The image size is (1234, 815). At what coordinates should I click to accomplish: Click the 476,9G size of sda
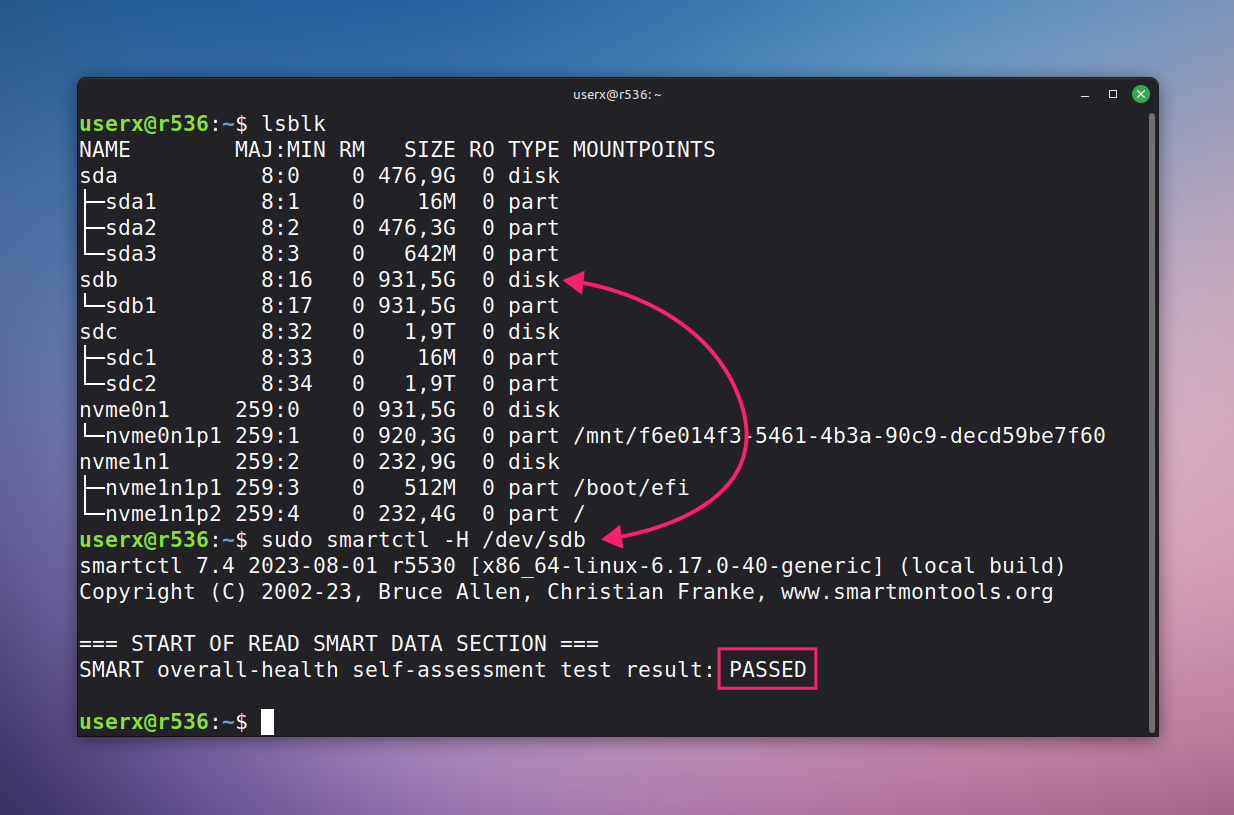pos(417,176)
